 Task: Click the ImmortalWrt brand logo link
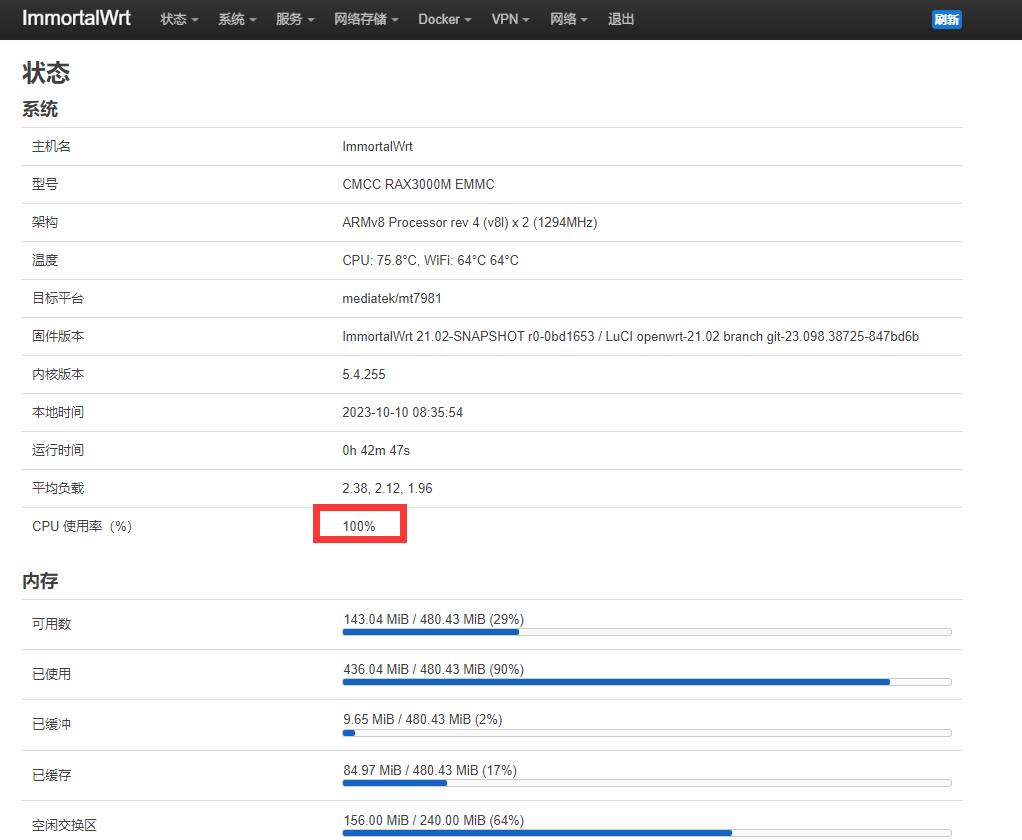[x=76, y=19]
